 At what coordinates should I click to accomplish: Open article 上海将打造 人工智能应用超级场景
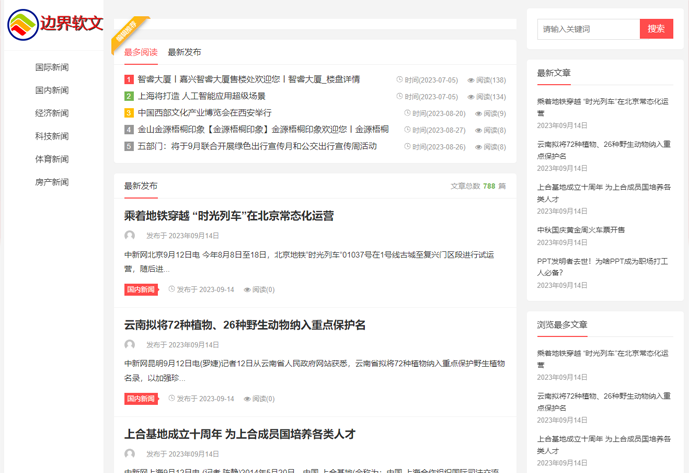pos(201,97)
